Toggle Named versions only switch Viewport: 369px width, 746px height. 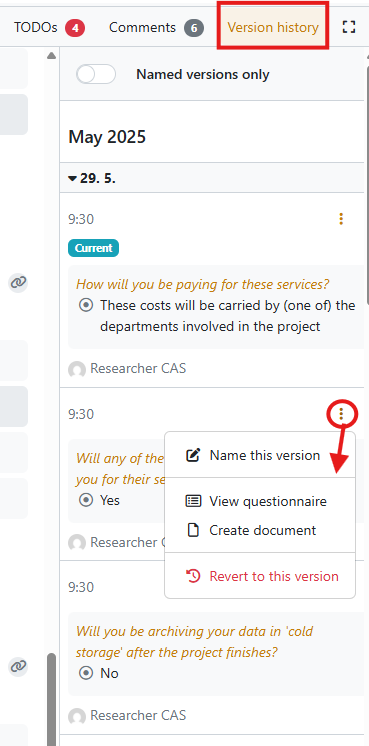(x=96, y=74)
